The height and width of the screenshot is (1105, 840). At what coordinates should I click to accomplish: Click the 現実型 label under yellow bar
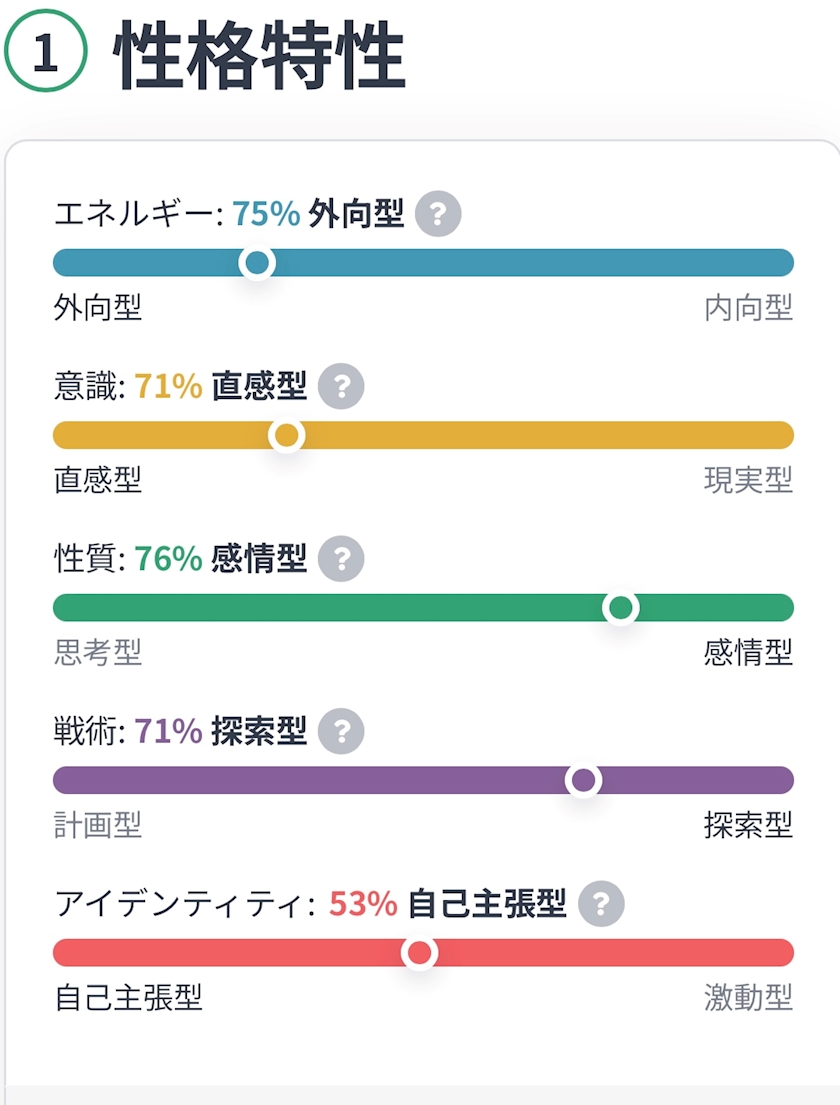748,481
